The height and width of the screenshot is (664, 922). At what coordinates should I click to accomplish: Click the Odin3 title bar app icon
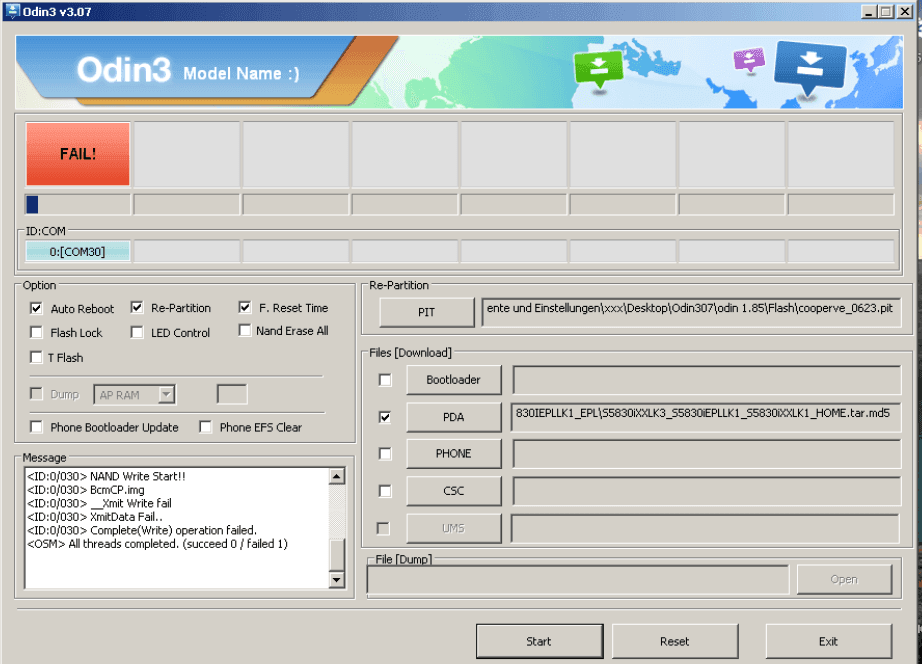point(12,11)
